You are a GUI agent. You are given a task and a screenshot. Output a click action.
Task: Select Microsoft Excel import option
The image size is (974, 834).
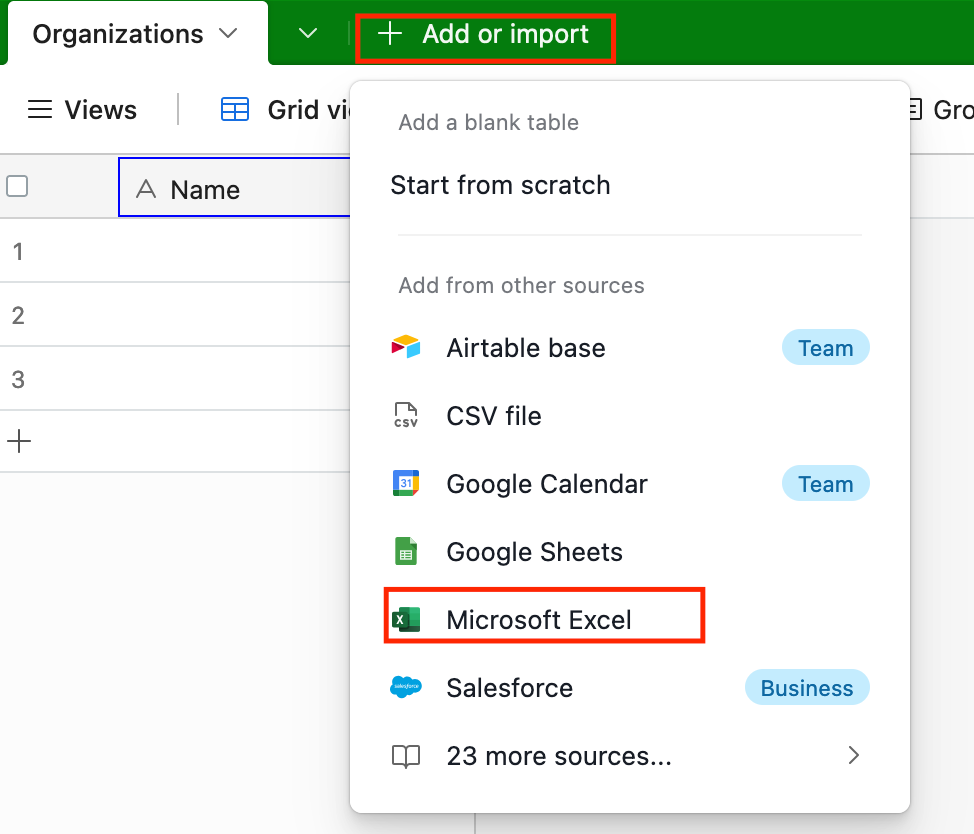click(630, 620)
